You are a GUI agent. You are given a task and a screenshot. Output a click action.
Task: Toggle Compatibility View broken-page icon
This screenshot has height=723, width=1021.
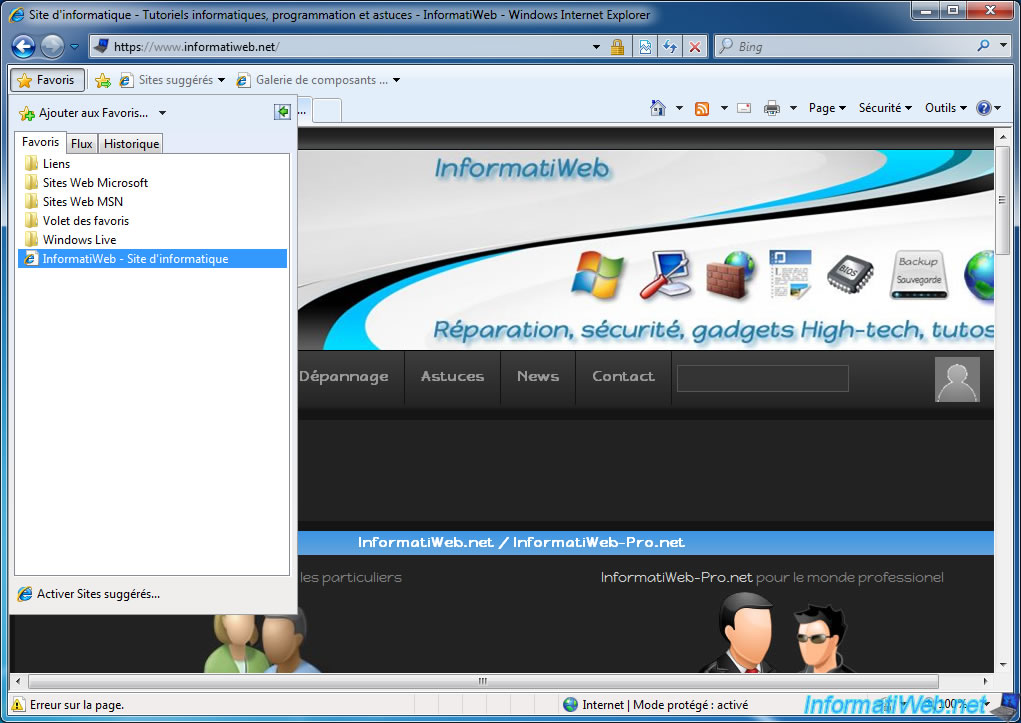click(x=645, y=47)
